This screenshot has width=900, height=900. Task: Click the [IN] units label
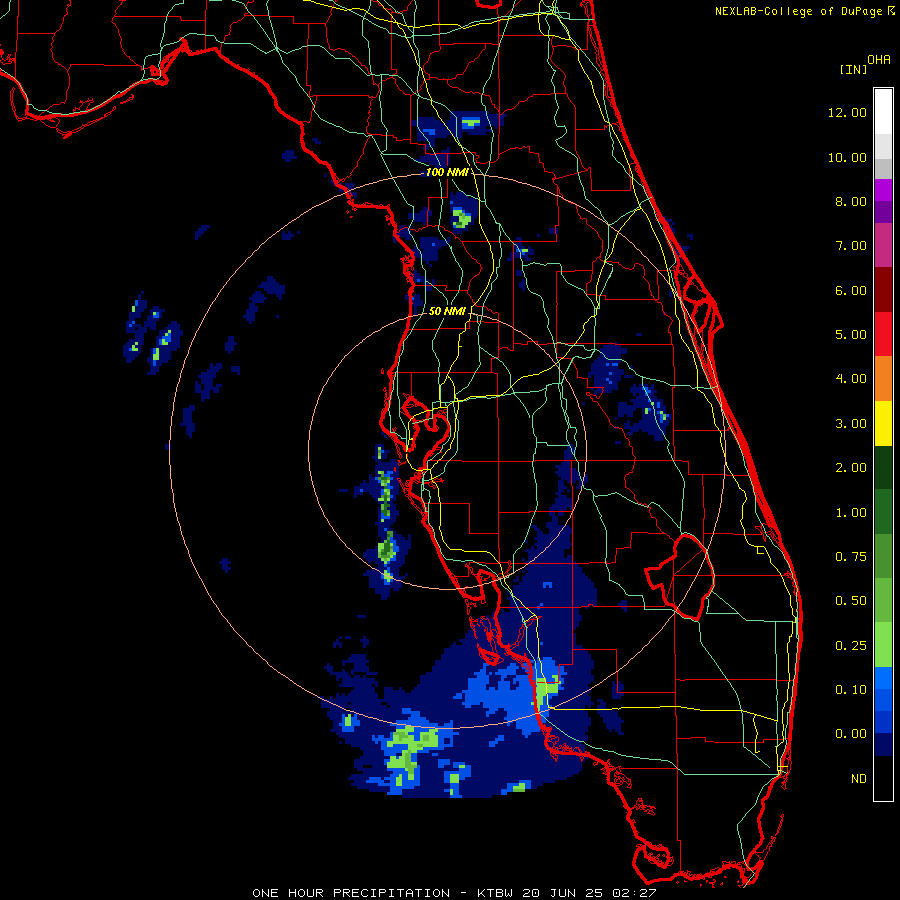coord(853,69)
